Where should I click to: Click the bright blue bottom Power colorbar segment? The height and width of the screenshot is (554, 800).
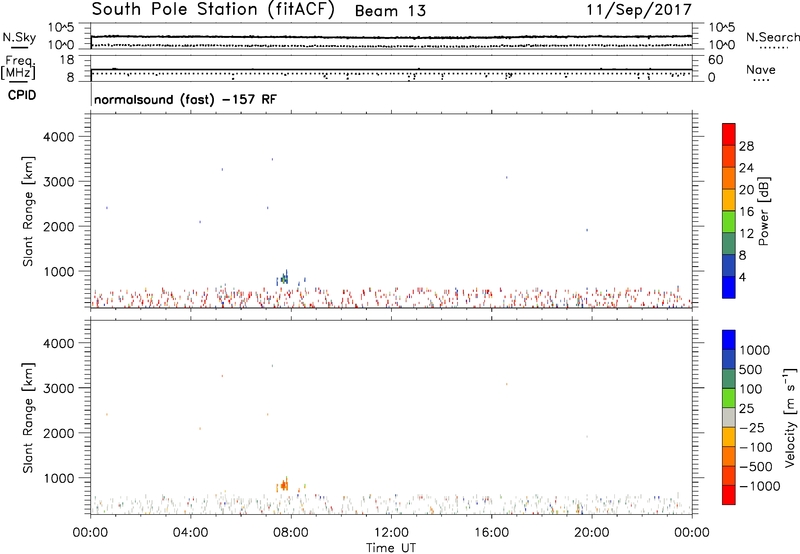click(729, 287)
